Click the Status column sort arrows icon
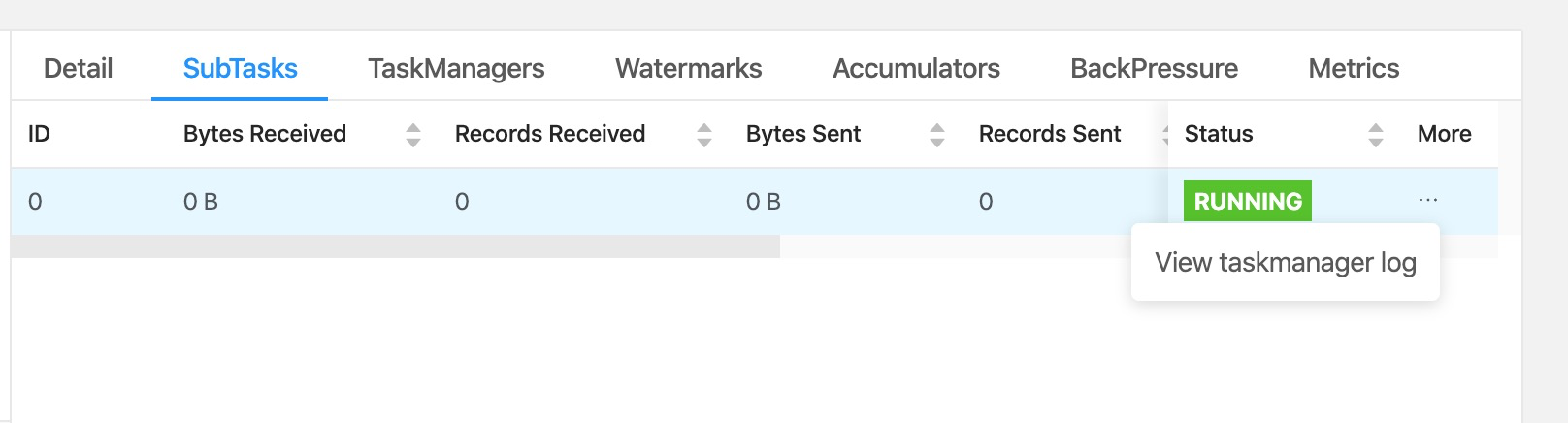 (x=1376, y=135)
